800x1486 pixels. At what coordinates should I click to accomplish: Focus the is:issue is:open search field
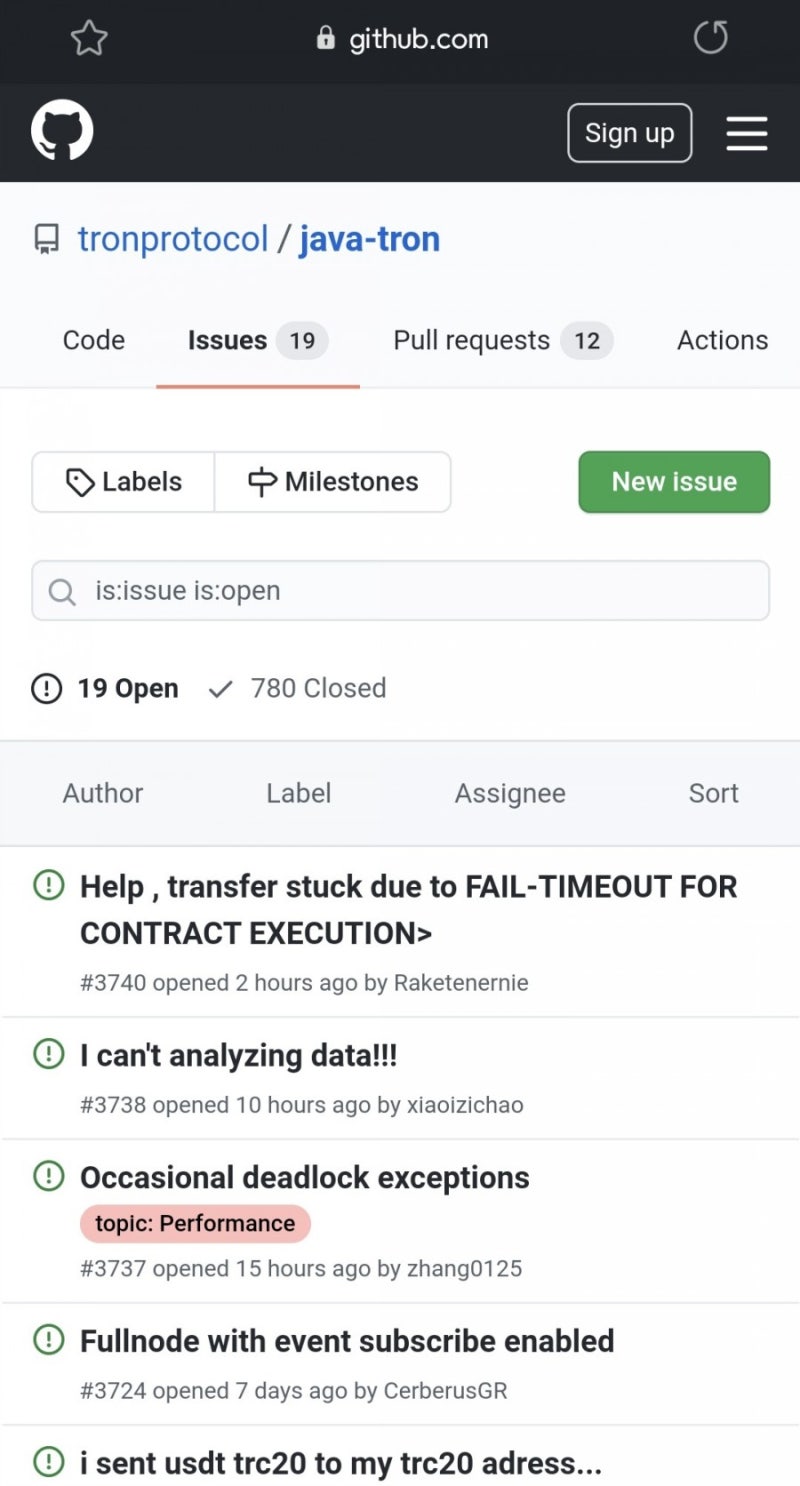pyautogui.click(x=420, y=591)
